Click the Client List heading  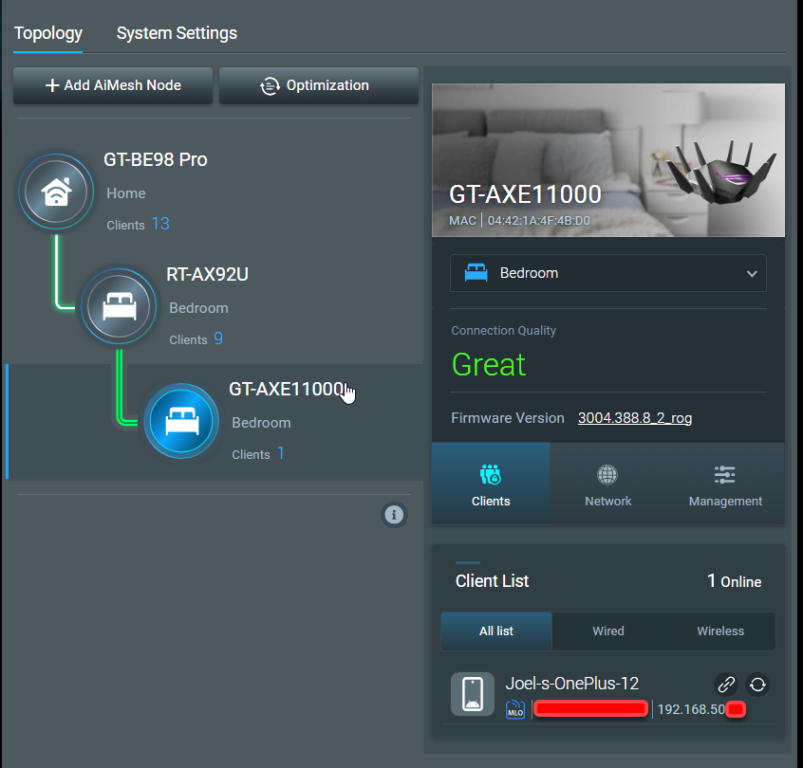[492, 581]
